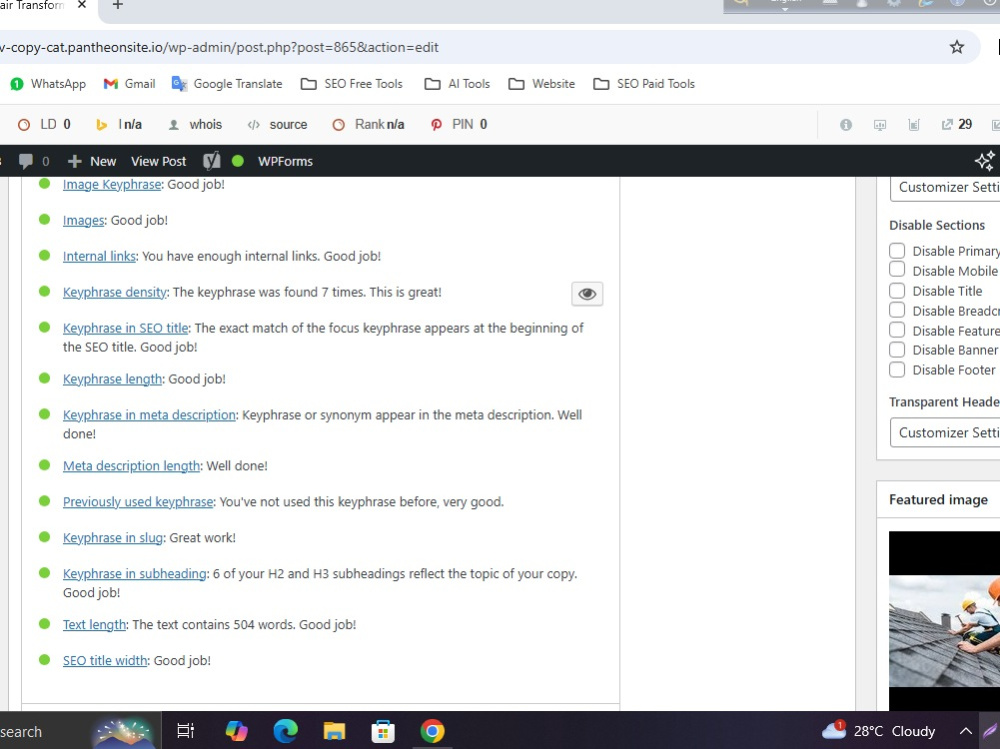The width and height of the screenshot is (1000, 749).
Task: Click the AI sparkle icon in admin bar
Action: (x=984, y=161)
